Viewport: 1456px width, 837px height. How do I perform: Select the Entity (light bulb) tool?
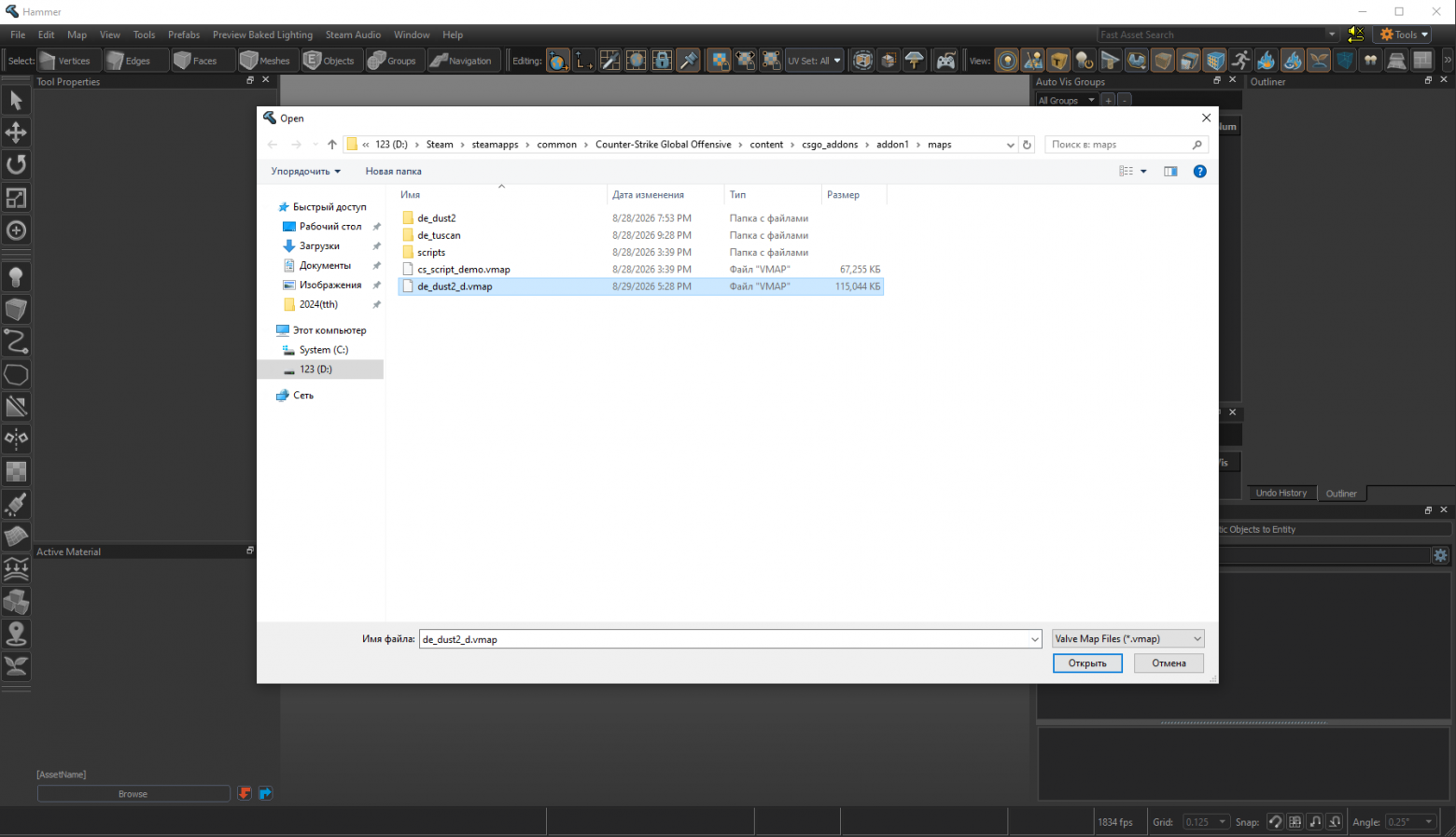click(16, 276)
